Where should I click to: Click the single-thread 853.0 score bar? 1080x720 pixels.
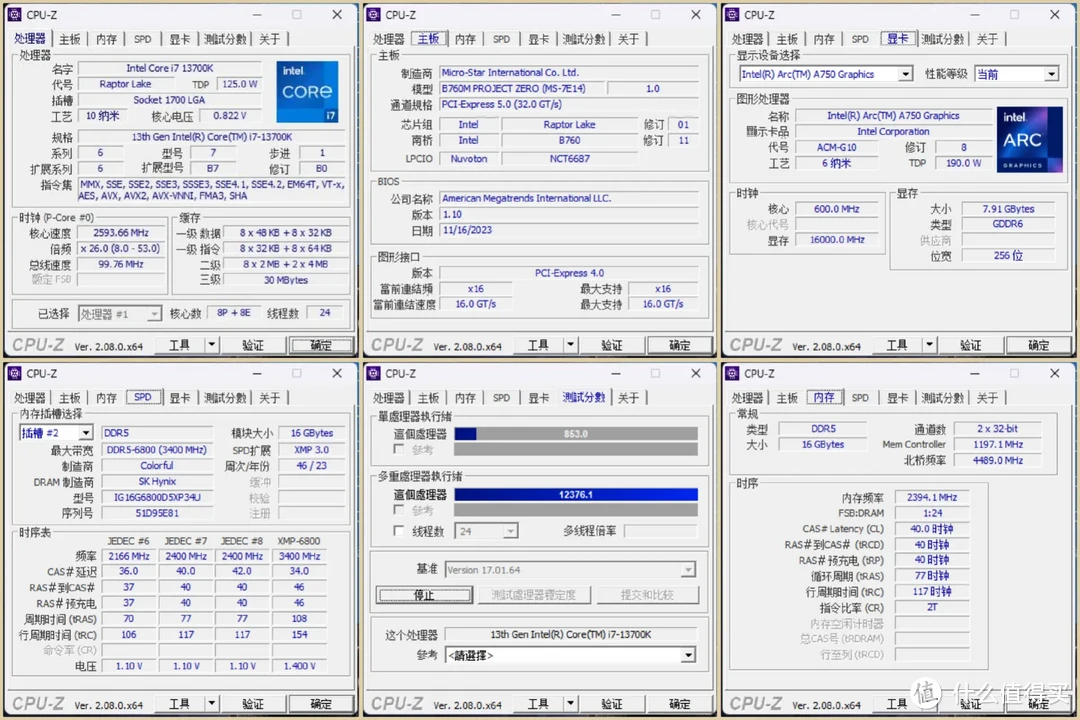(576, 433)
